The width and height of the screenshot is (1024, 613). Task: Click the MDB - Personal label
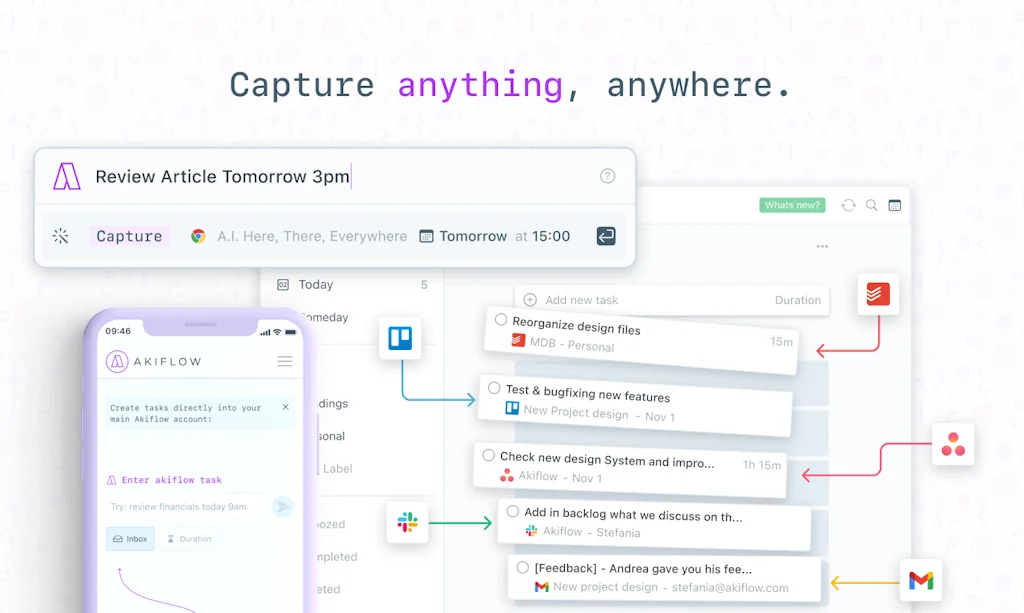click(572, 344)
